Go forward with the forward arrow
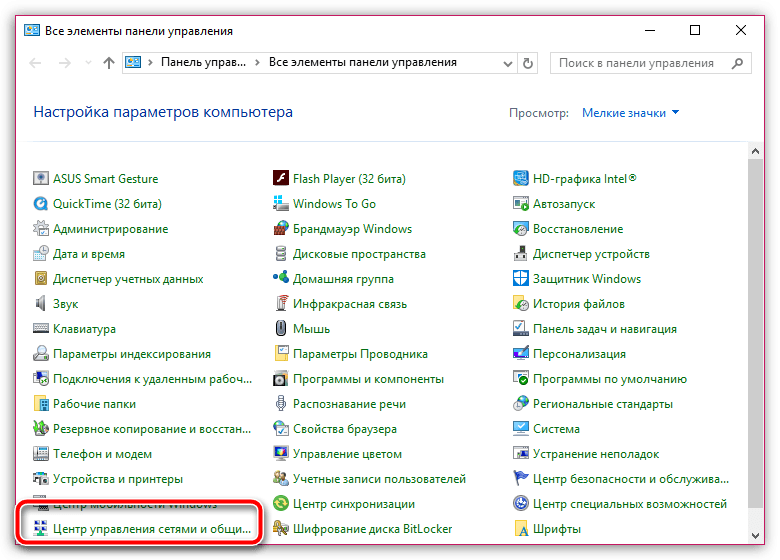 click(x=65, y=63)
